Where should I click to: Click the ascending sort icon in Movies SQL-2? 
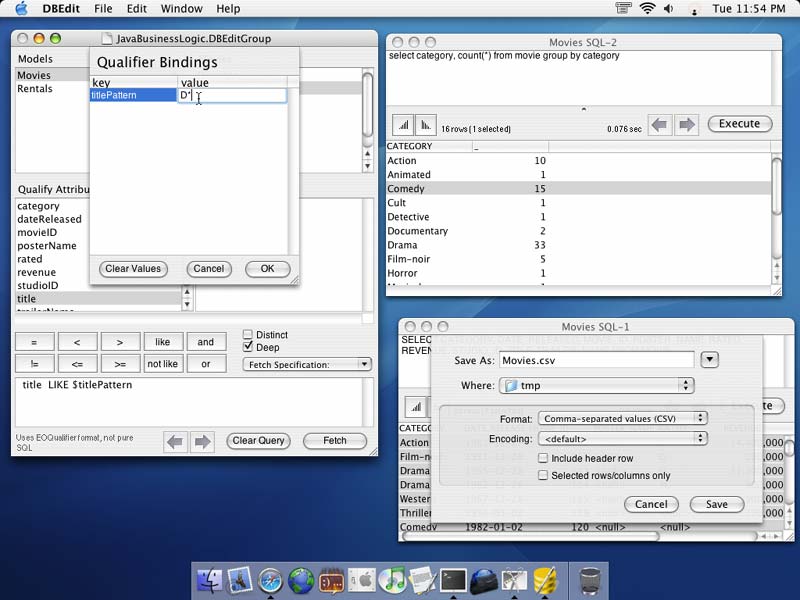click(x=403, y=125)
